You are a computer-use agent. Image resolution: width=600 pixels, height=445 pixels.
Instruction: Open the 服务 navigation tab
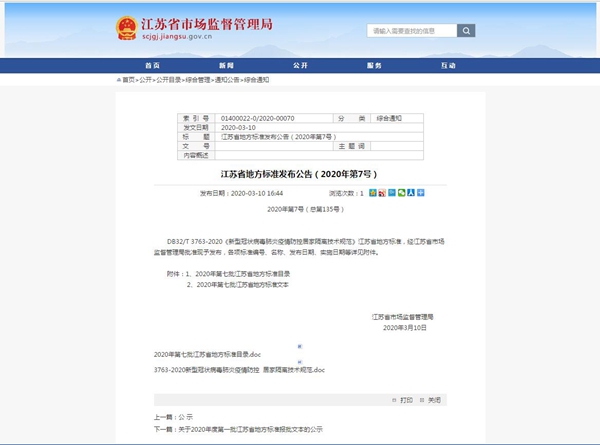click(x=374, y=65)
